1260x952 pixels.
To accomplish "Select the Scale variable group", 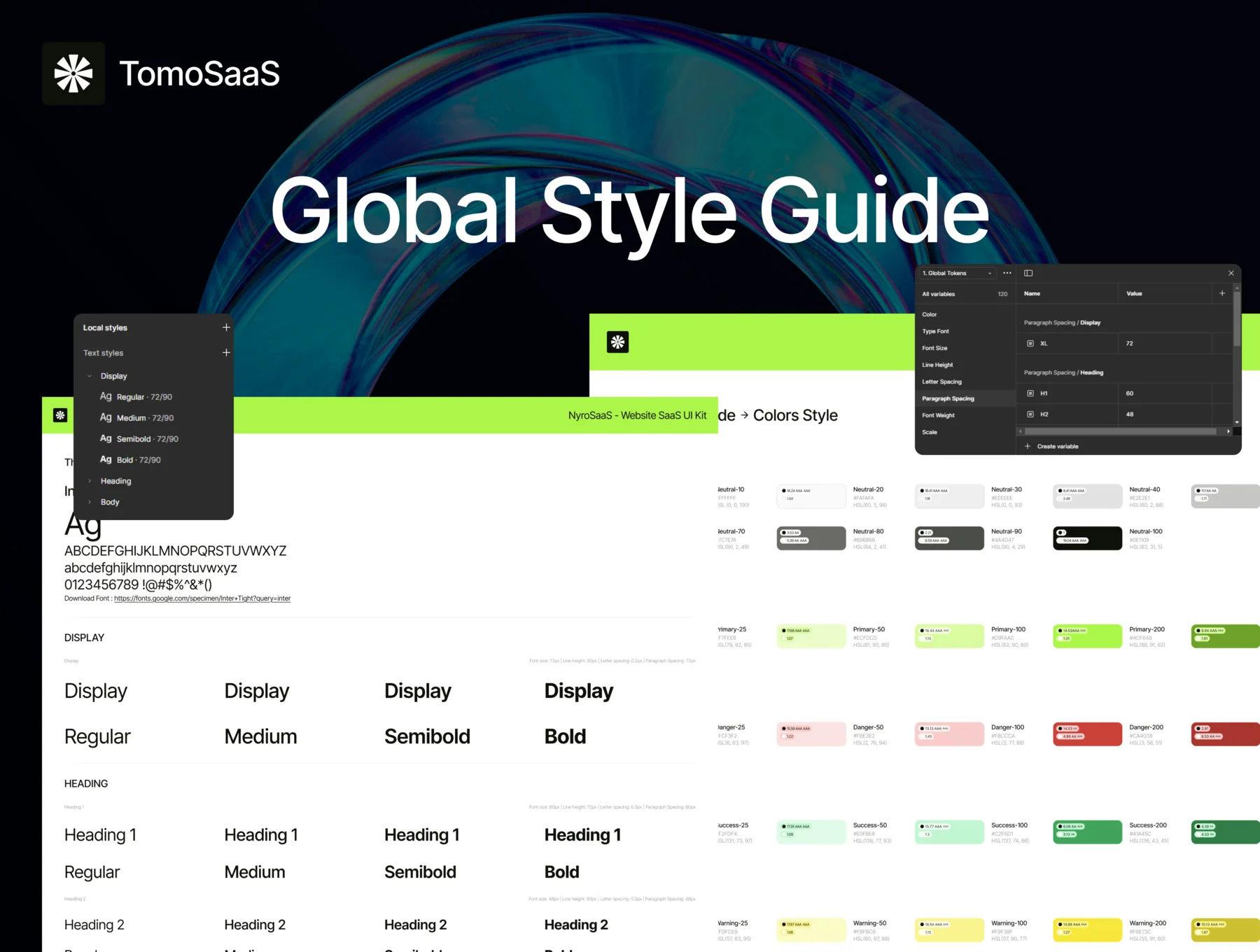I will (x=965, y=432).
